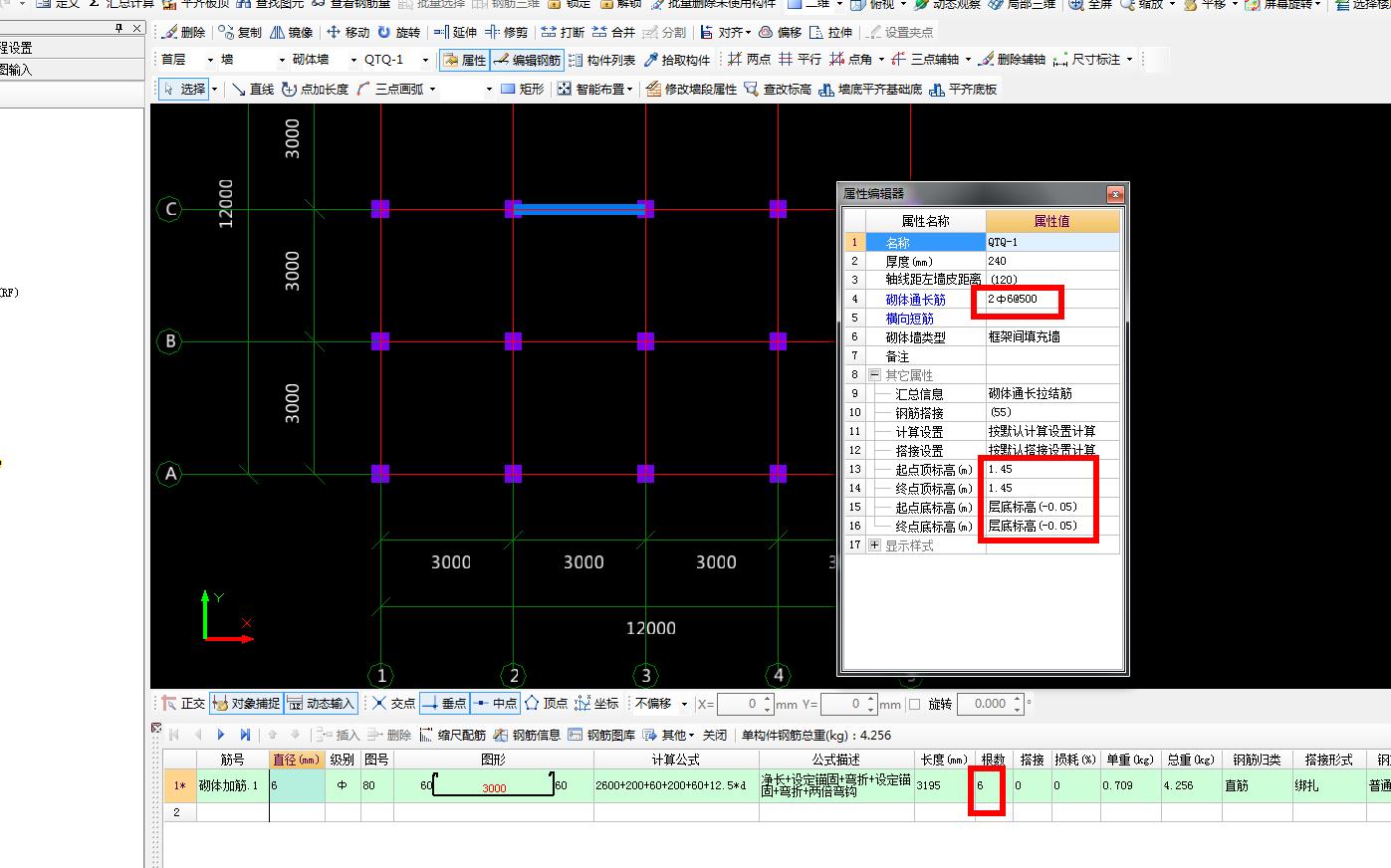Screen dimensions: 1391x868
Task: Enable the 旋转 rotation checkbox
Action: tap(915, 704)
